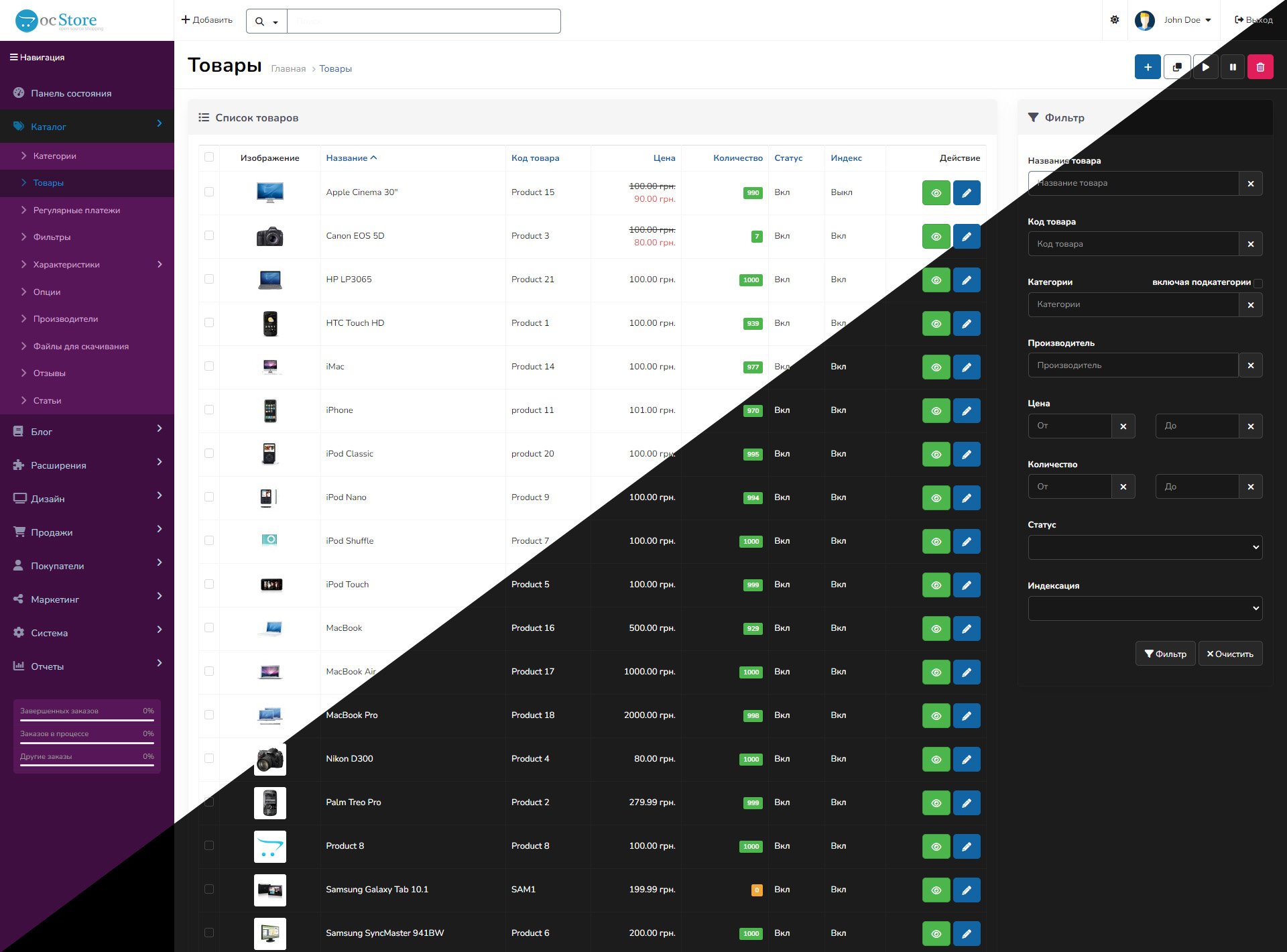The width and height of the screenshot is (1287, 952).
Task: Edit Samsung Galaxy Tab 10.1 pencil button
Action: pos(967,890)
